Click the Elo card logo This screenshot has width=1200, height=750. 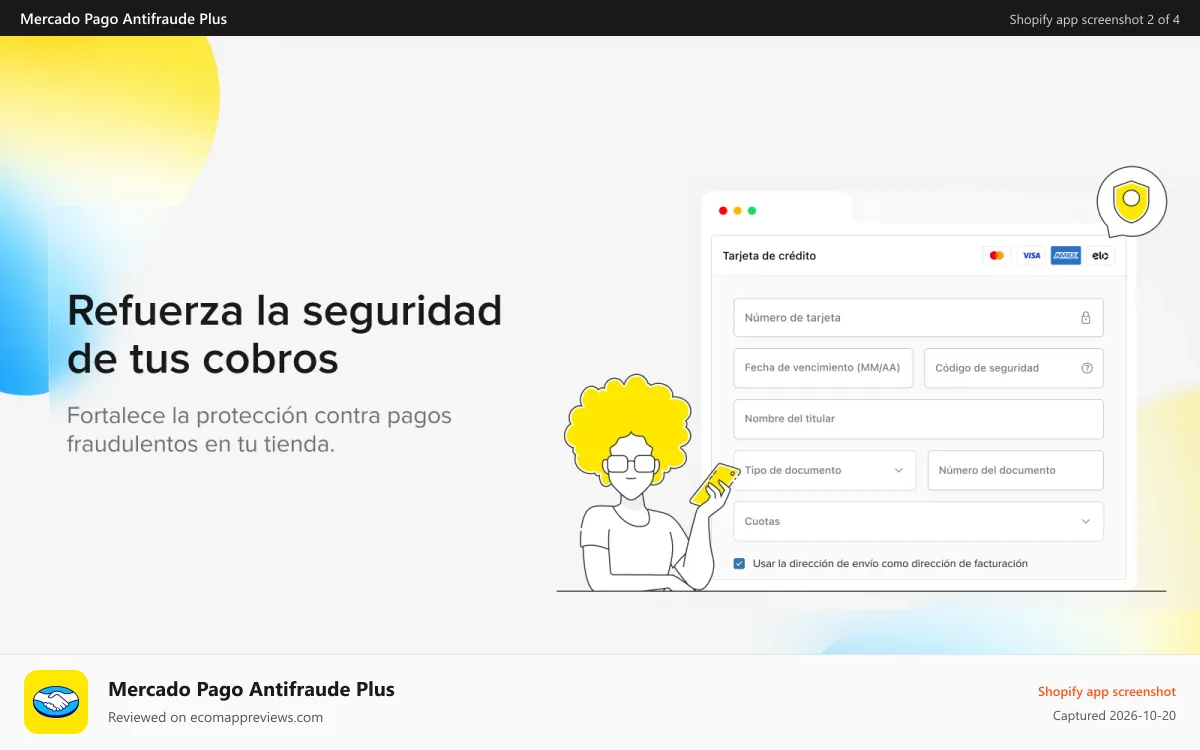coord(1100,256)
